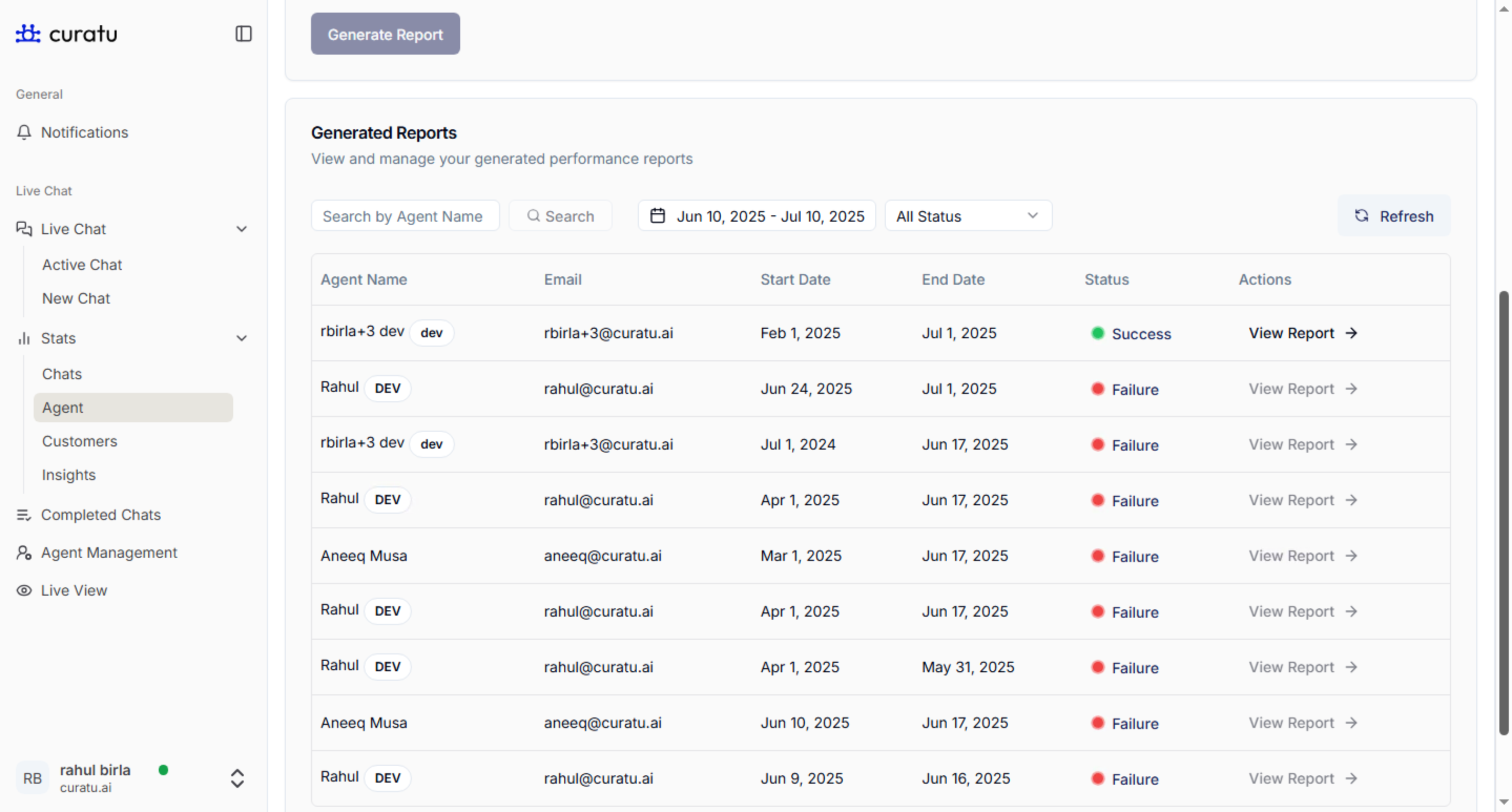
Task: Open the All Status dropdown
Action: point(968,216)
